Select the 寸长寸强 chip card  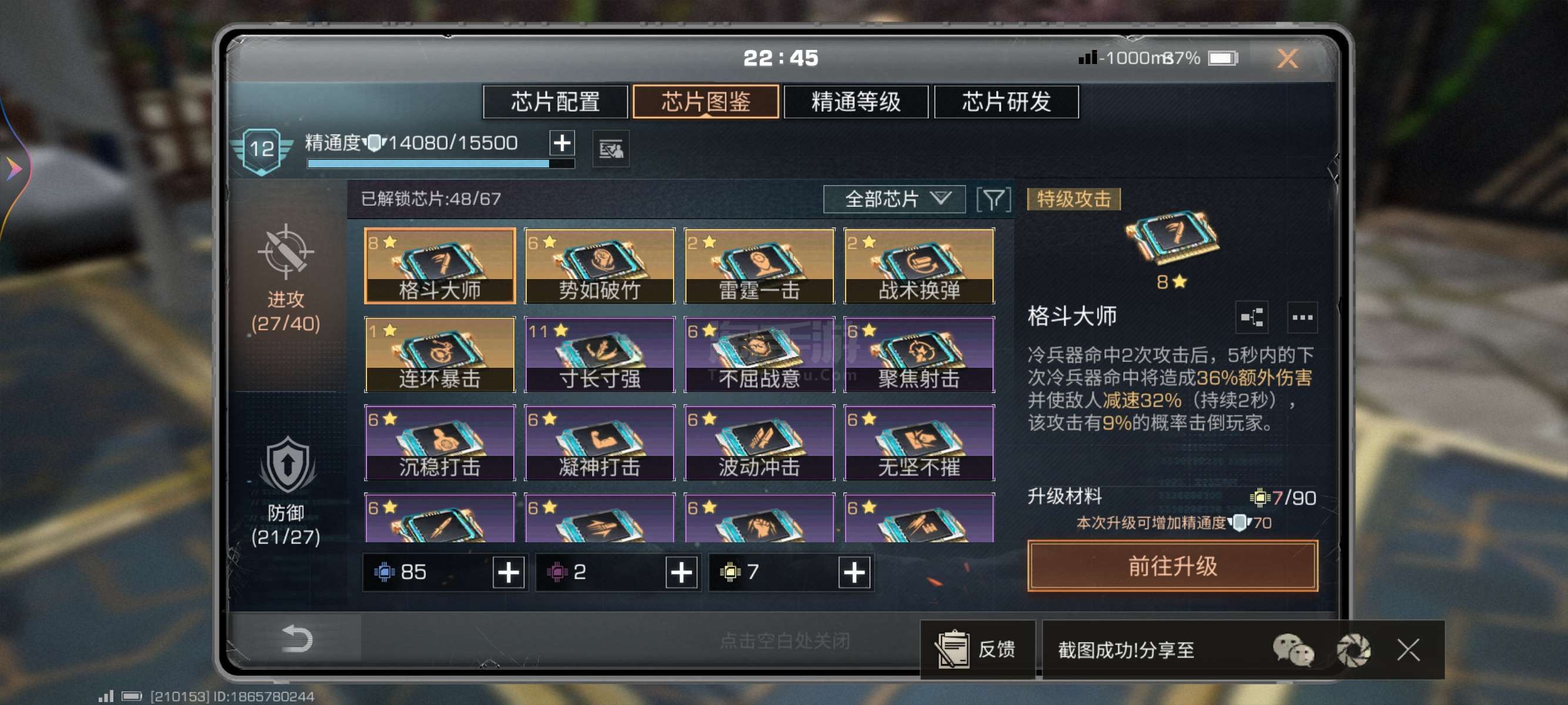[x=600, y=354]
